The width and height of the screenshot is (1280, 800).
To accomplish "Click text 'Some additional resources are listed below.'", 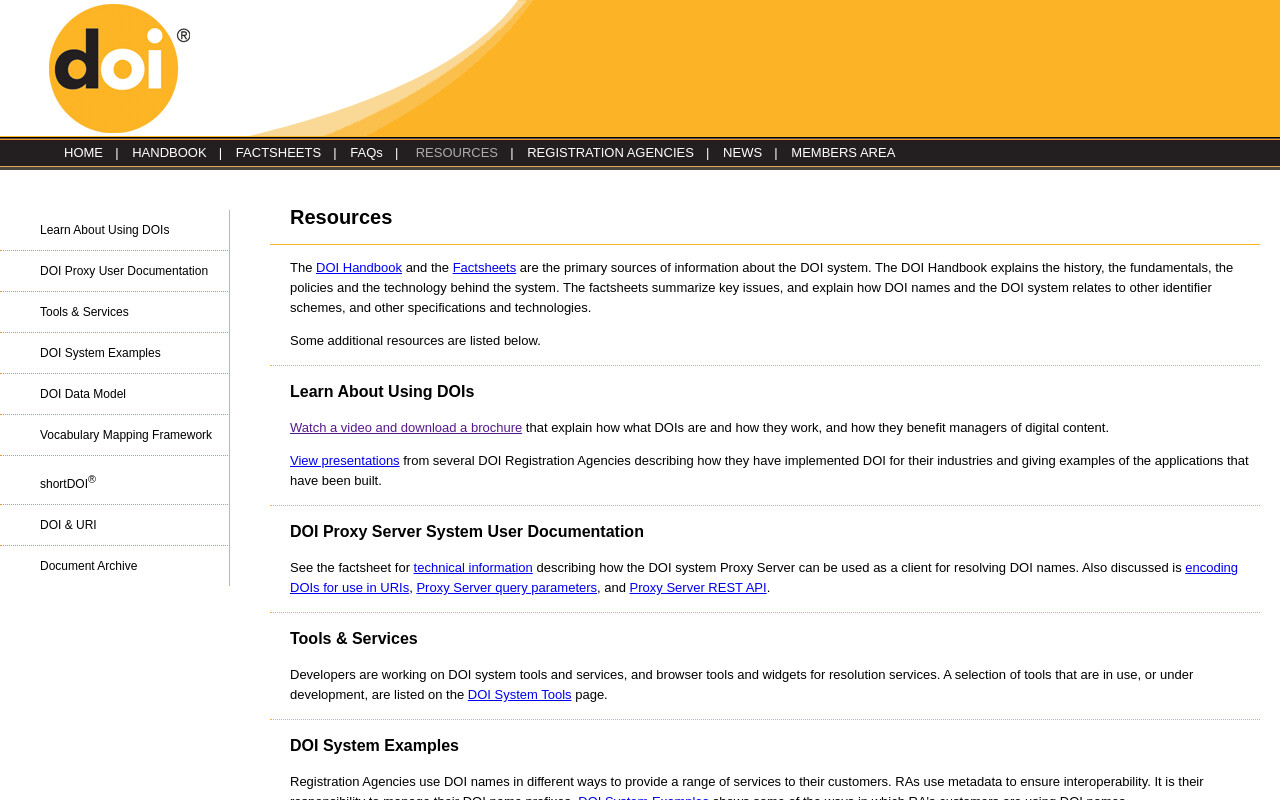I will pyautogui.click(x=415, y=341).
